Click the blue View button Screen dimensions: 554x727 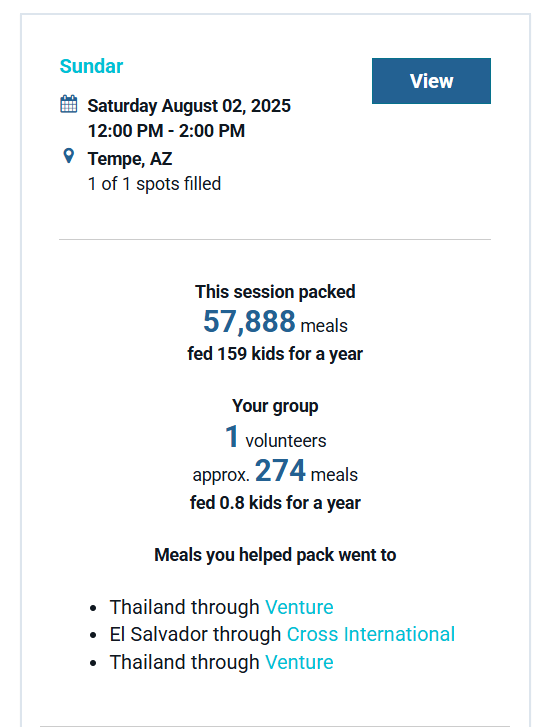click(431, 81)
